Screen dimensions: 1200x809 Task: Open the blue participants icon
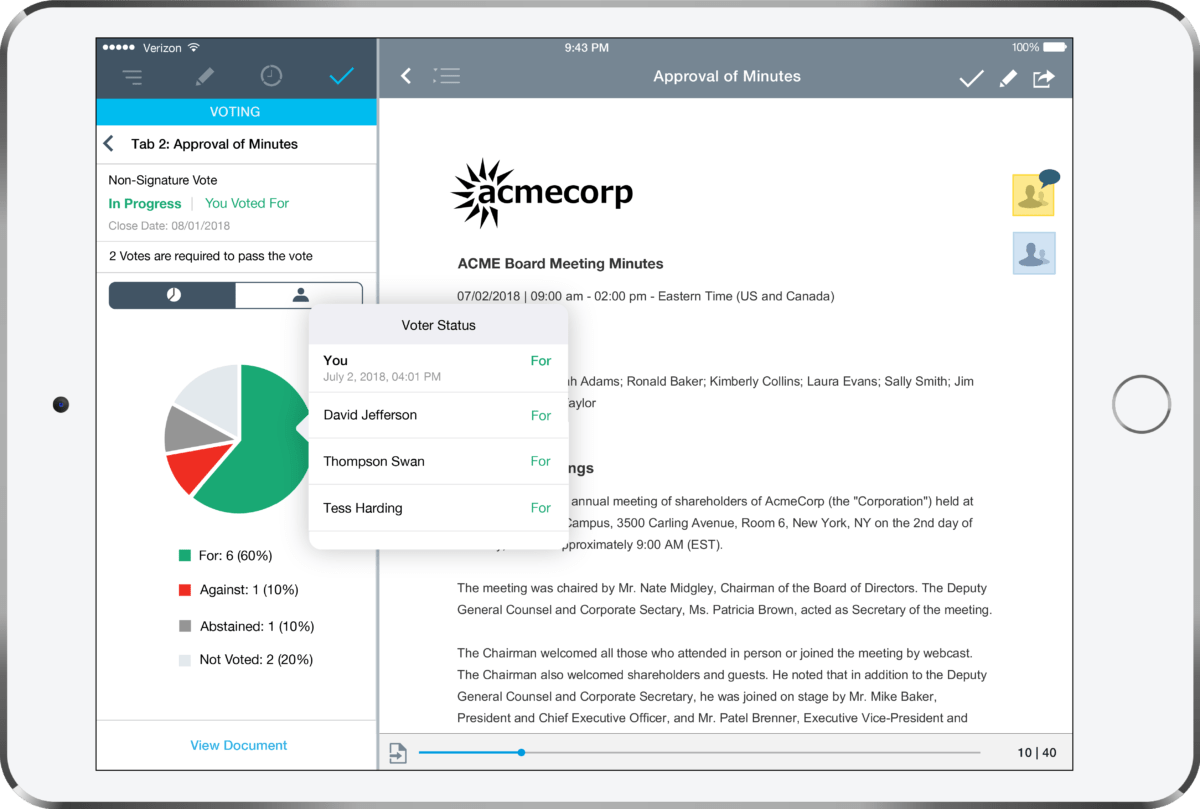coord(1033,253)
